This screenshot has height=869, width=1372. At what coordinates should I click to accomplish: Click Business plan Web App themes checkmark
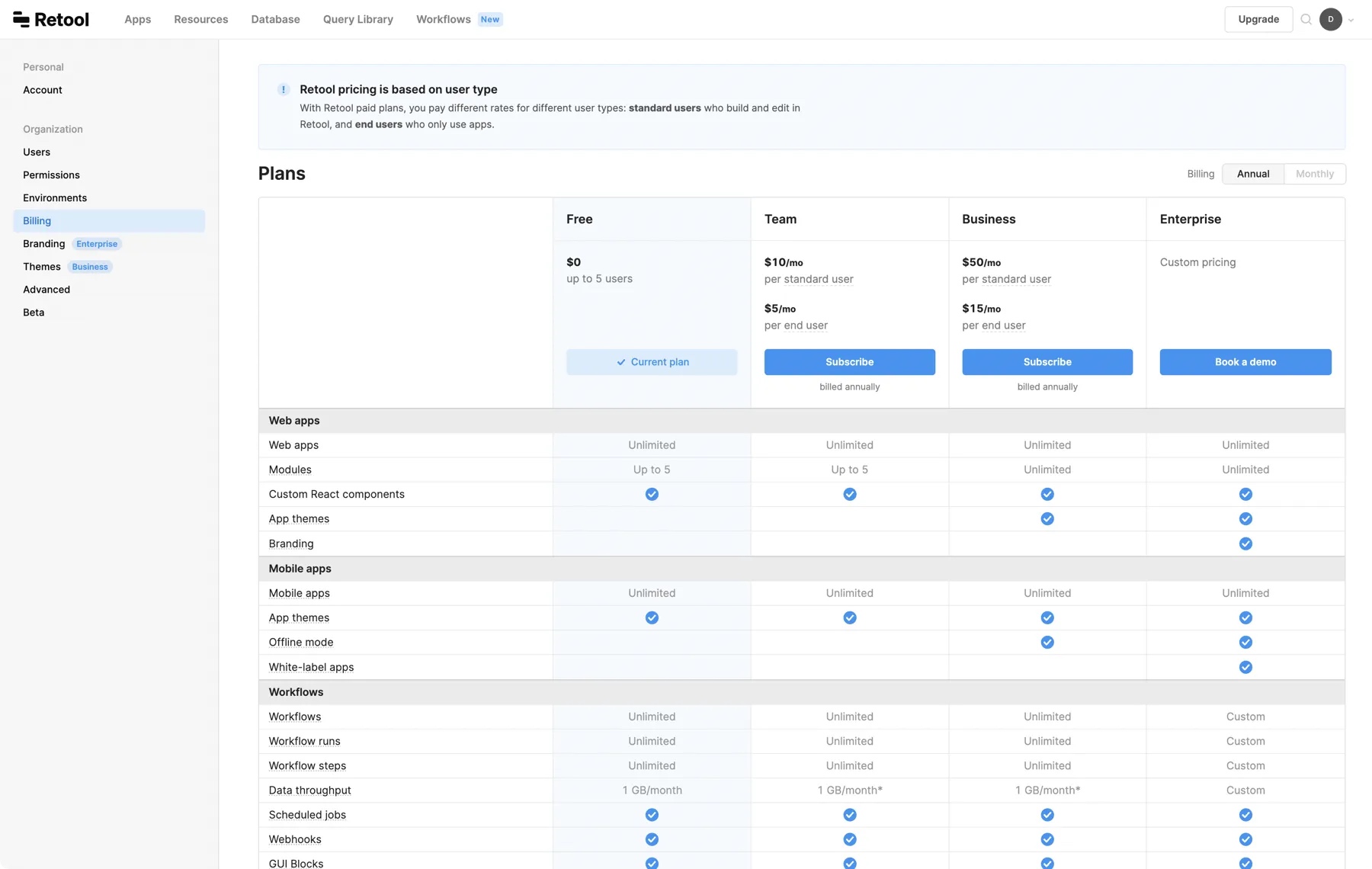[x=1047, y=518]
